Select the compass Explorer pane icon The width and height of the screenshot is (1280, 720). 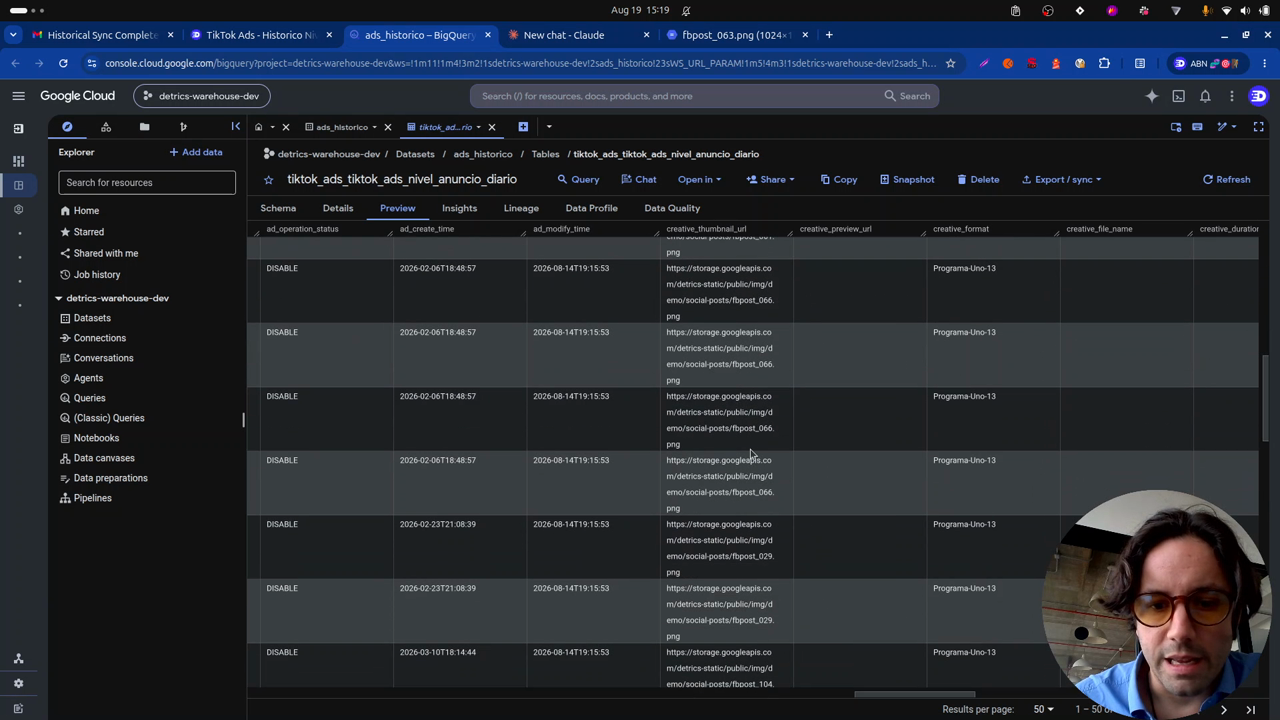pyautogui.click(x=67, y=127)
